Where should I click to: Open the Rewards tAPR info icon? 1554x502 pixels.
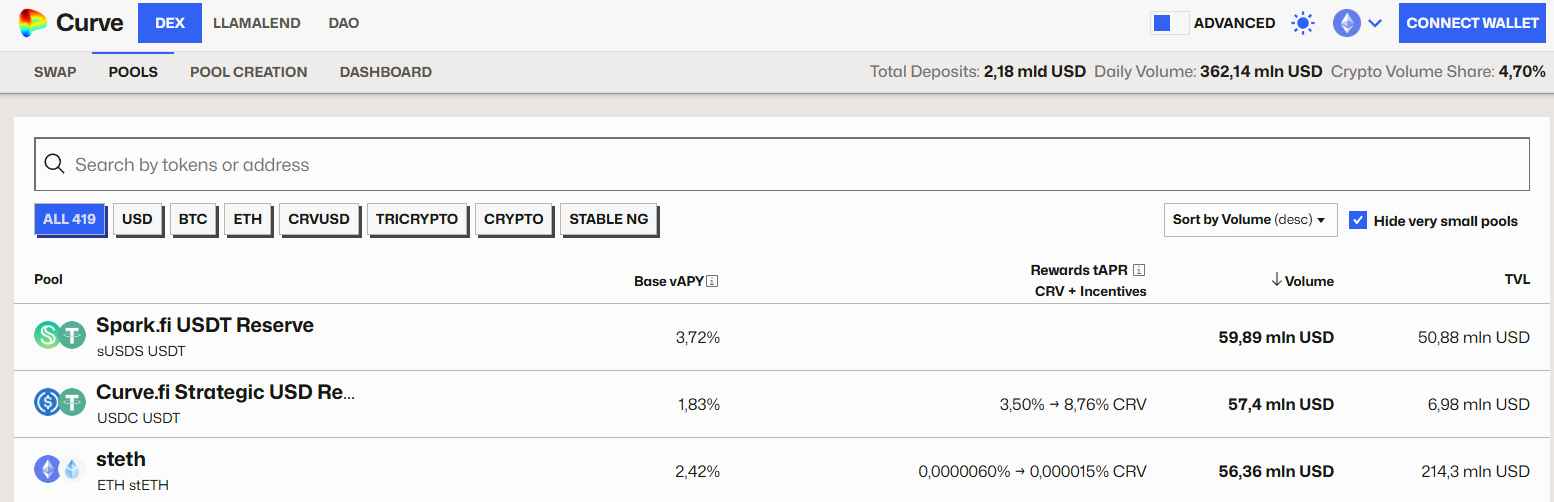[1138, 270]
